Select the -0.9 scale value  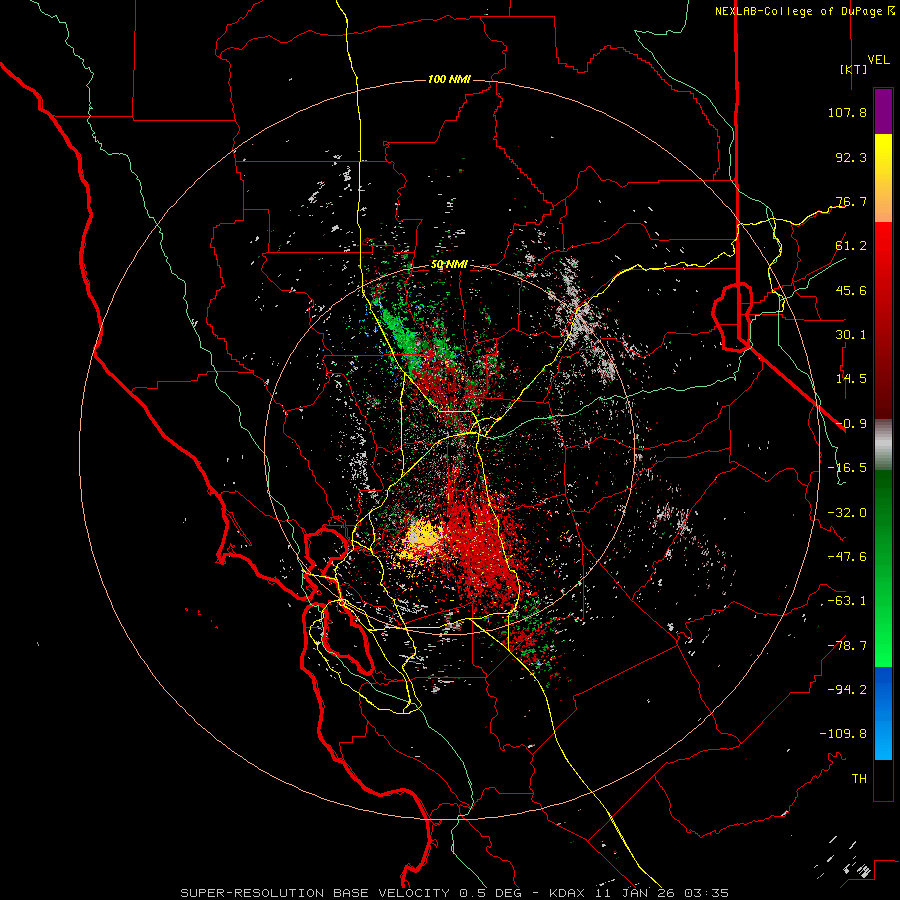pos(851,424)
